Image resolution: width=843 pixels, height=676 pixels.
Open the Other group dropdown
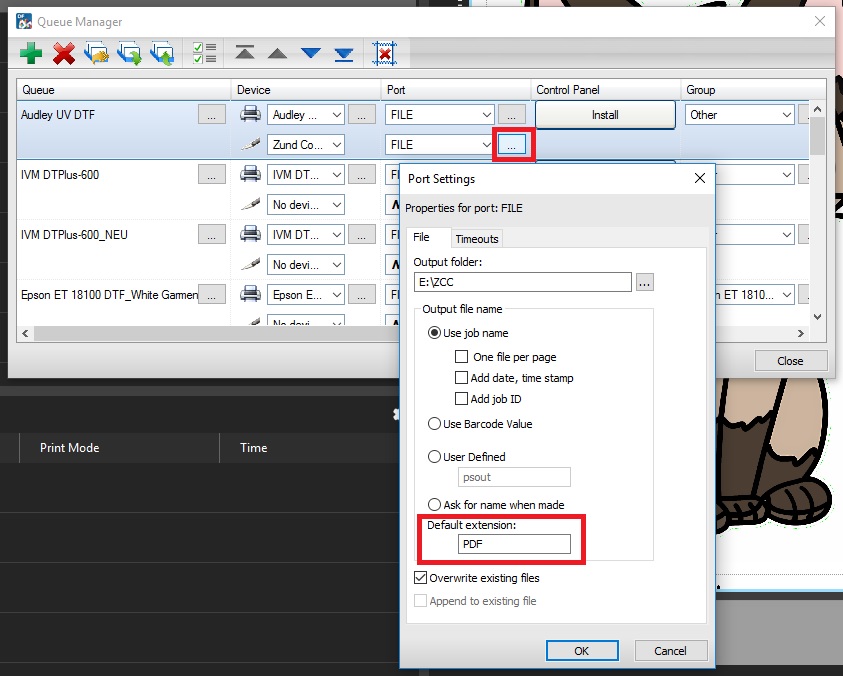coord(739,115)
